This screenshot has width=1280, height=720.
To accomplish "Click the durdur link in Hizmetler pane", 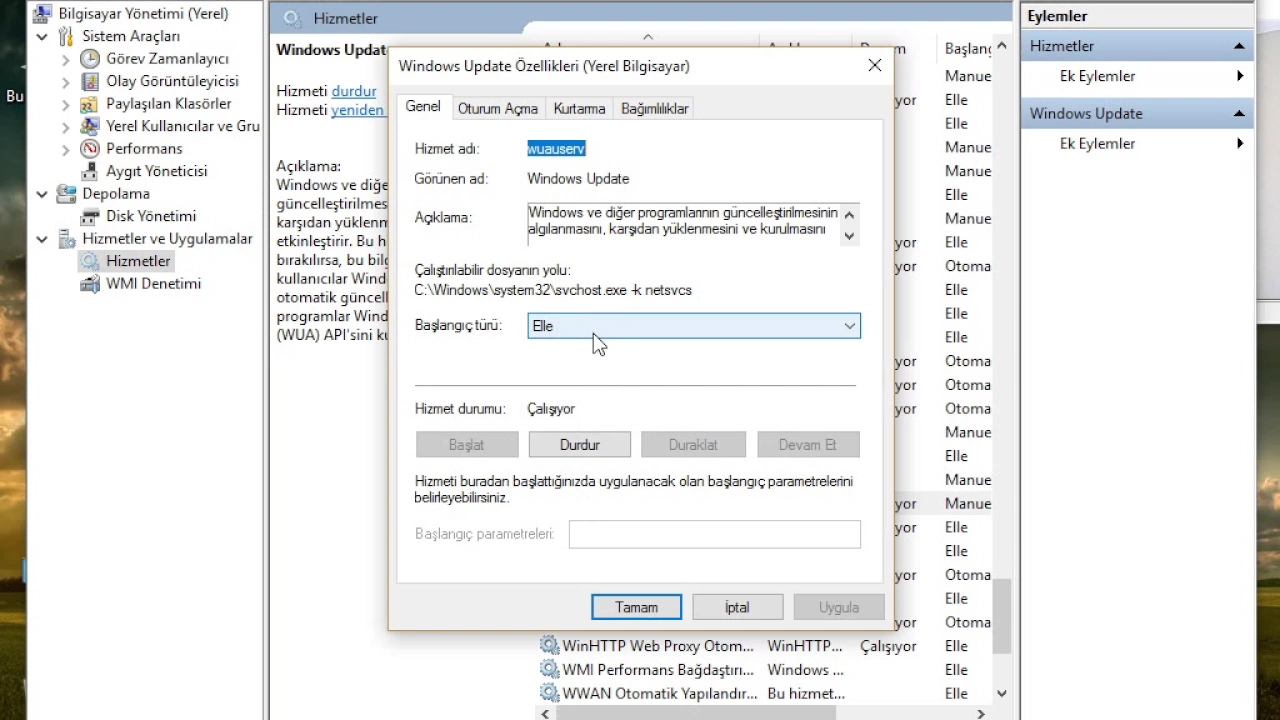I will click(x=354, y=91).
